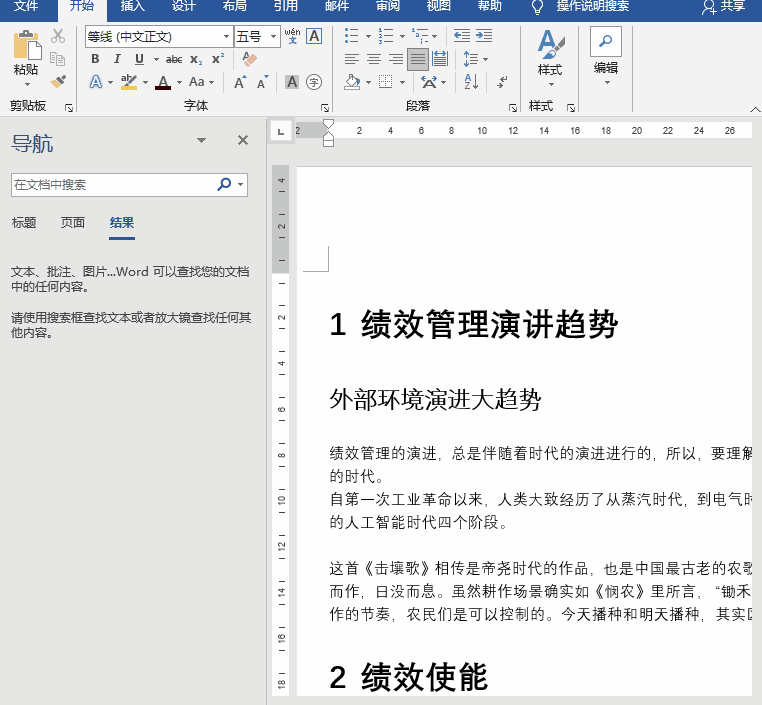Apply the yellow text highlight color

(x=128, y=82)
